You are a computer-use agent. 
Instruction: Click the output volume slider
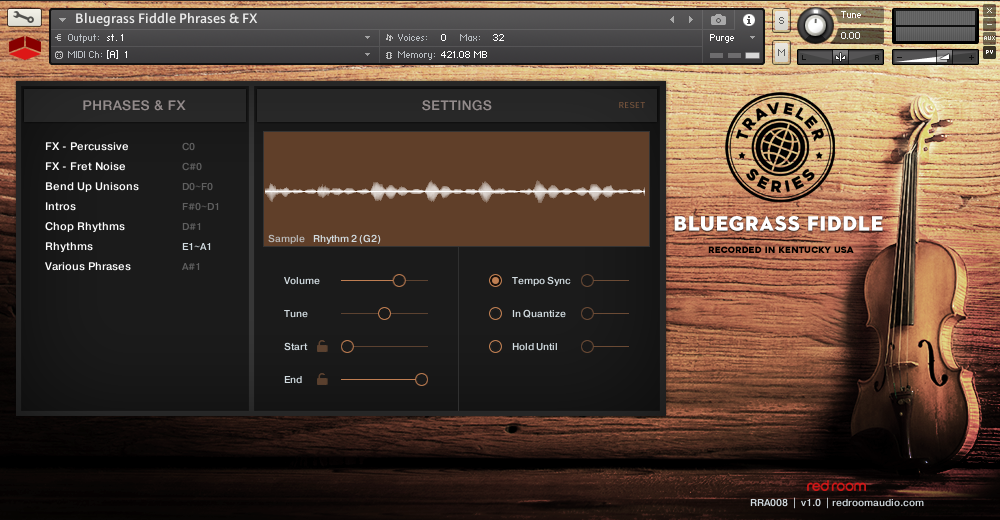(935, 57)
